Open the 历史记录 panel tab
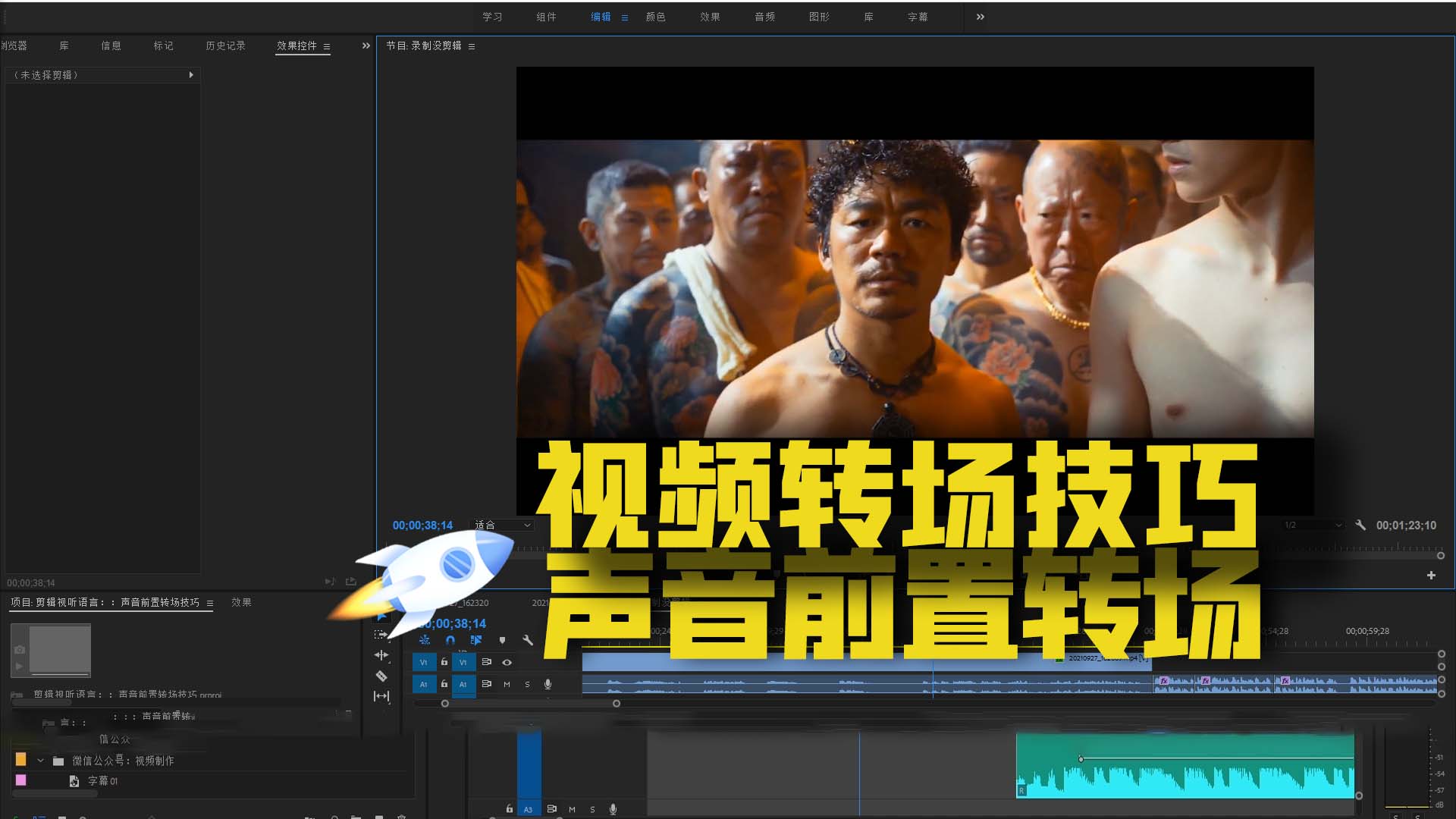 point(225,45)
